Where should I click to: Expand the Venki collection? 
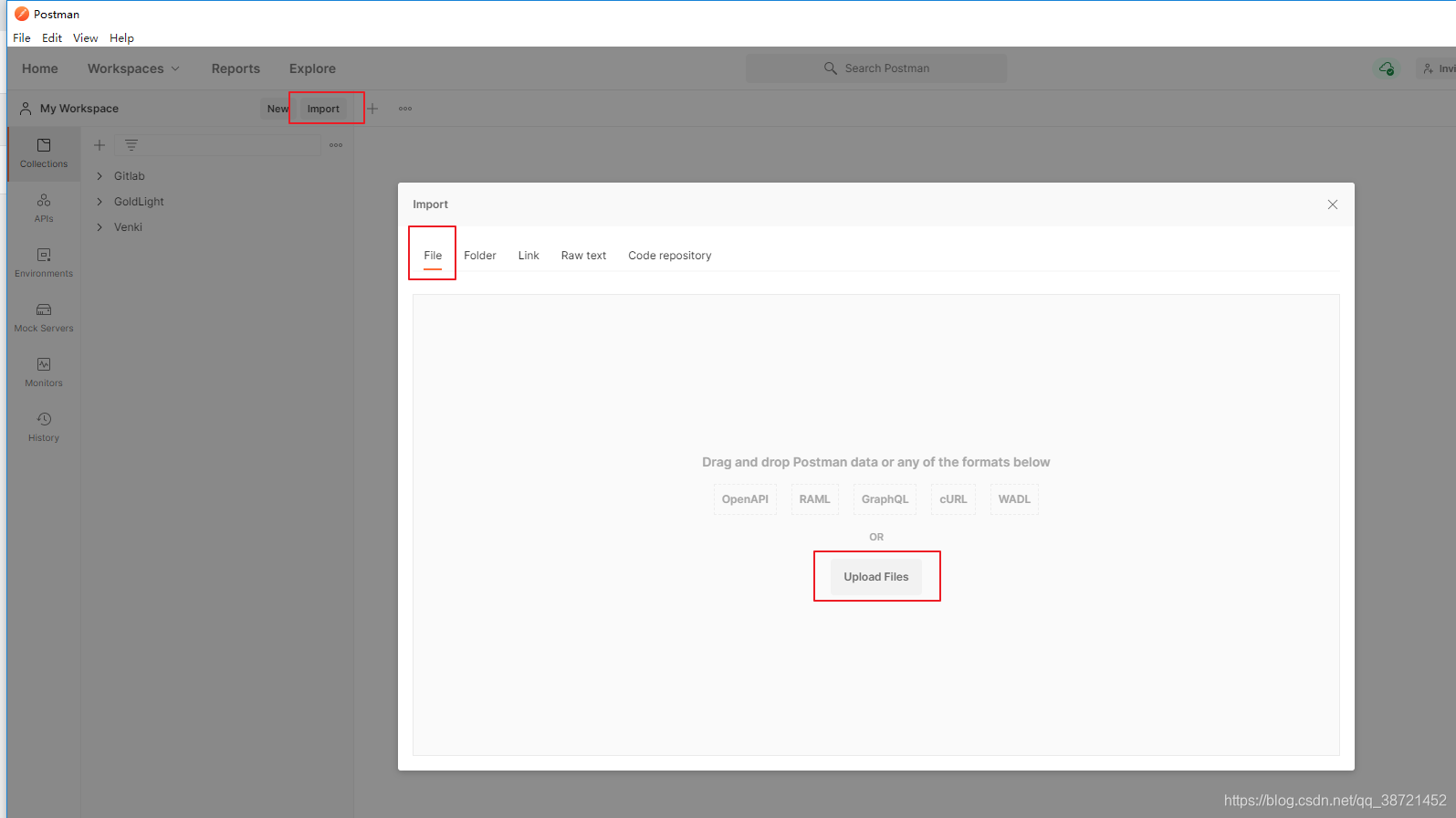[100, 227]
